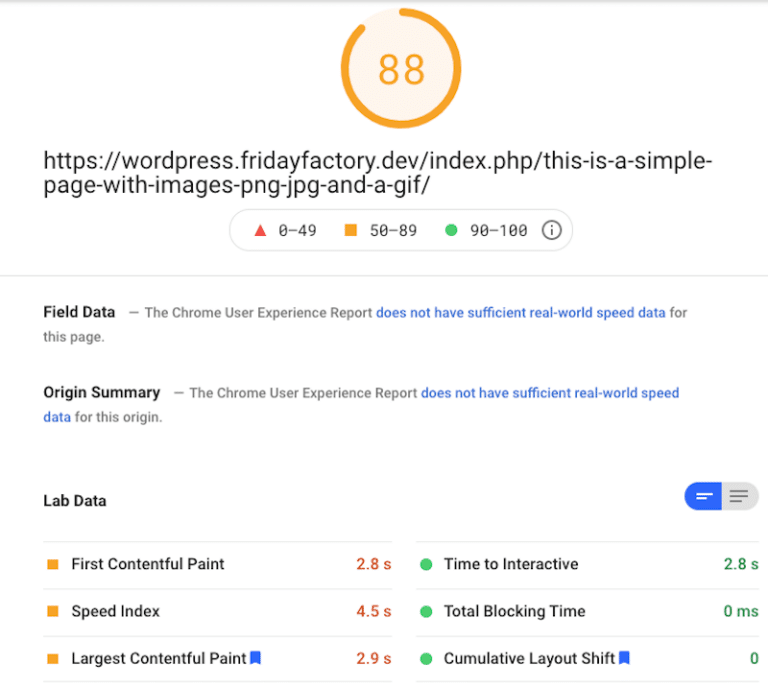Open Origin Summary insufficient speed data link
768x688 pixels.
point(549,393)
